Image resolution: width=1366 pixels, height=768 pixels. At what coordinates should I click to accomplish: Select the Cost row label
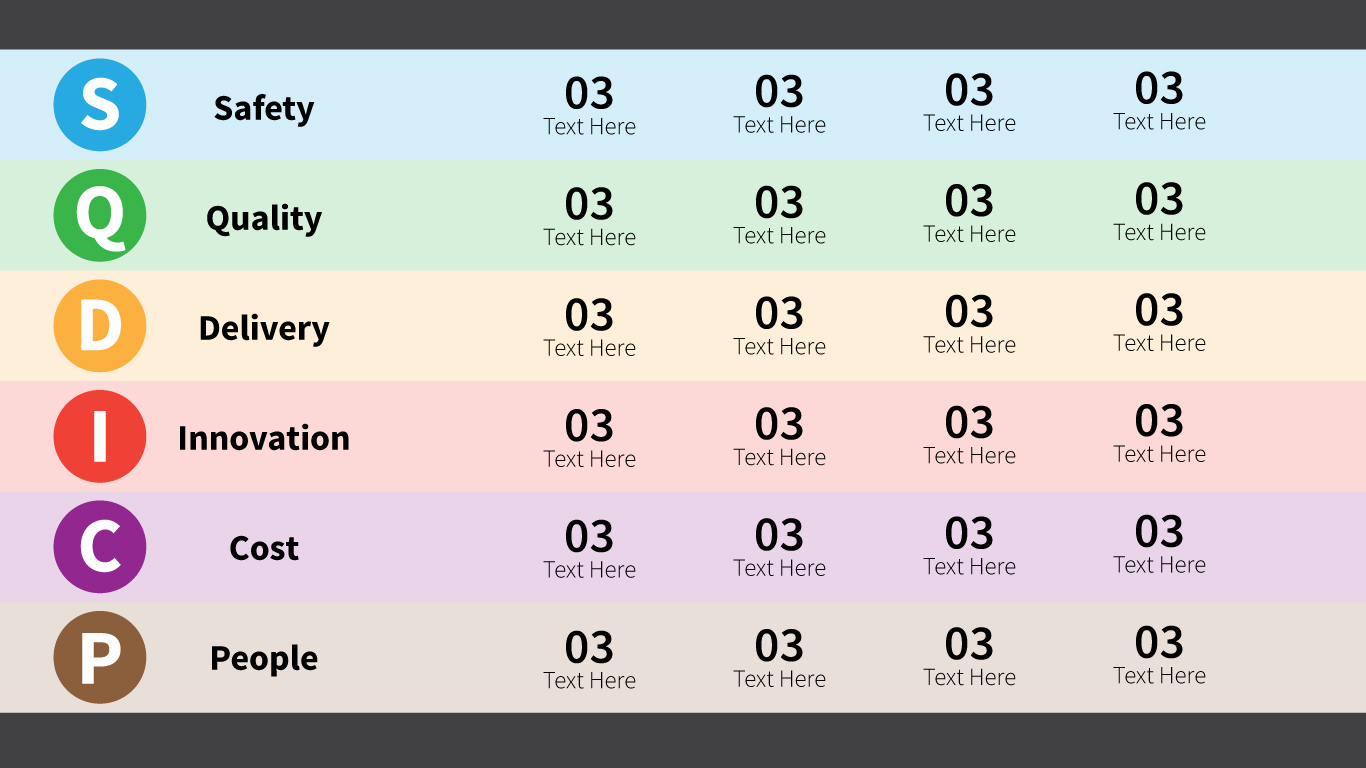point(264,548)
